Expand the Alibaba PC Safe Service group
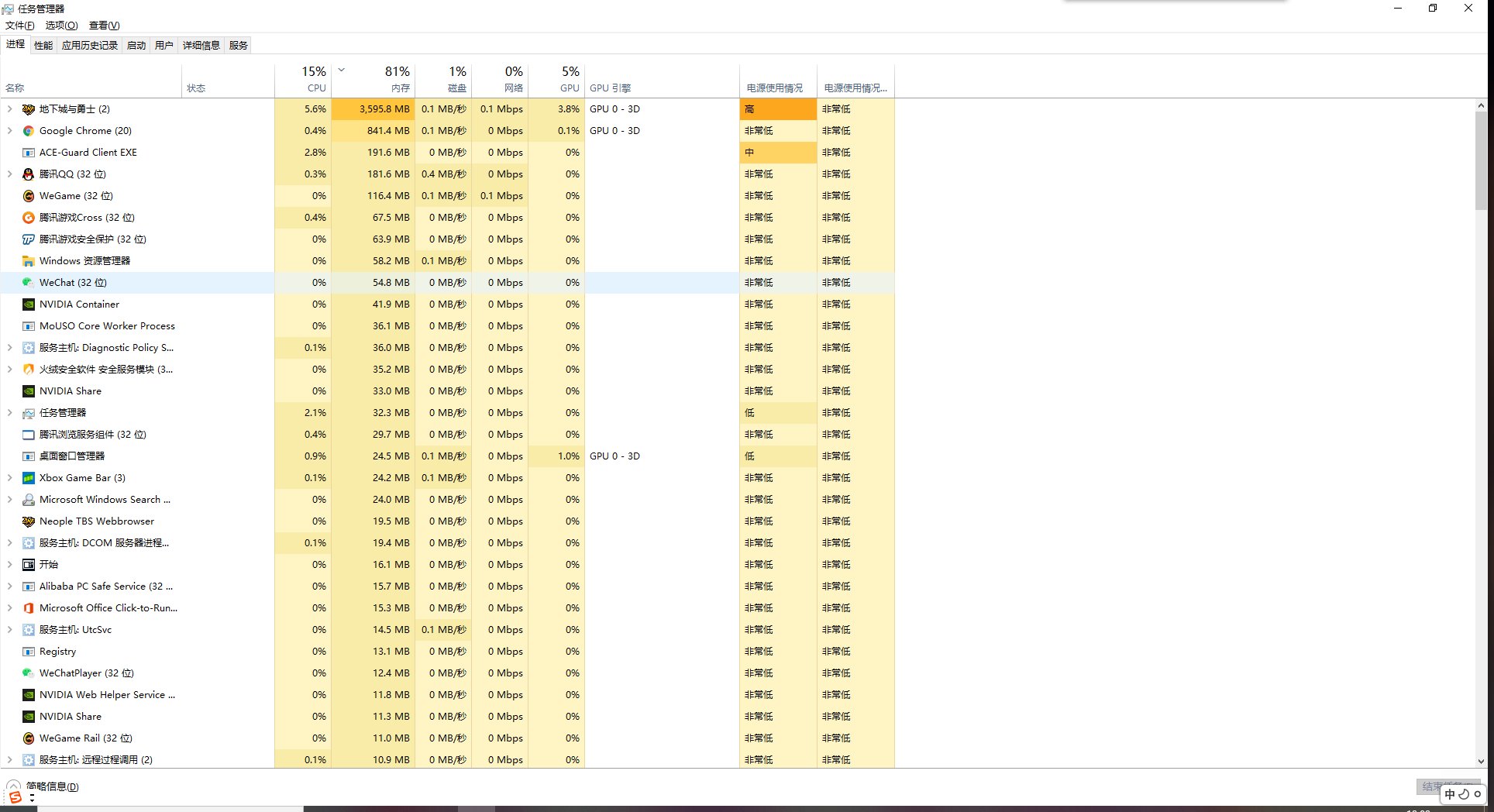Image resolution: width=1494 pixels, height=812 pixels. tap(9, 587)
